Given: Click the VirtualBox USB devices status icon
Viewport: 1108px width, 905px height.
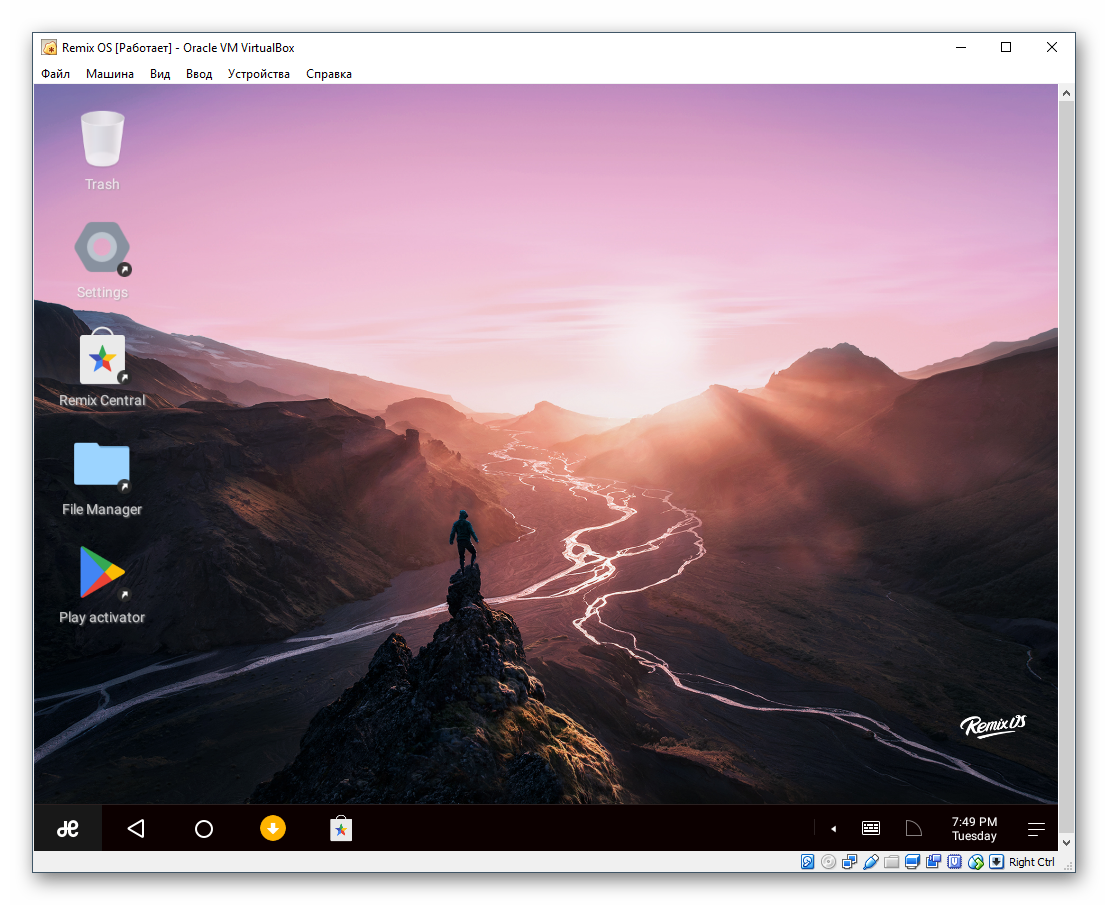Looking at the screenshot, I should click(870, 862).
